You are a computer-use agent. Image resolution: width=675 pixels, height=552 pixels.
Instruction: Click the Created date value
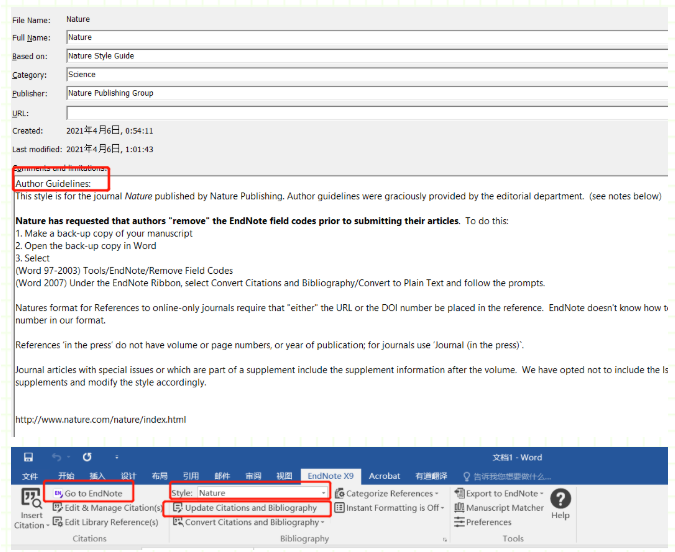tap(110, 130)
